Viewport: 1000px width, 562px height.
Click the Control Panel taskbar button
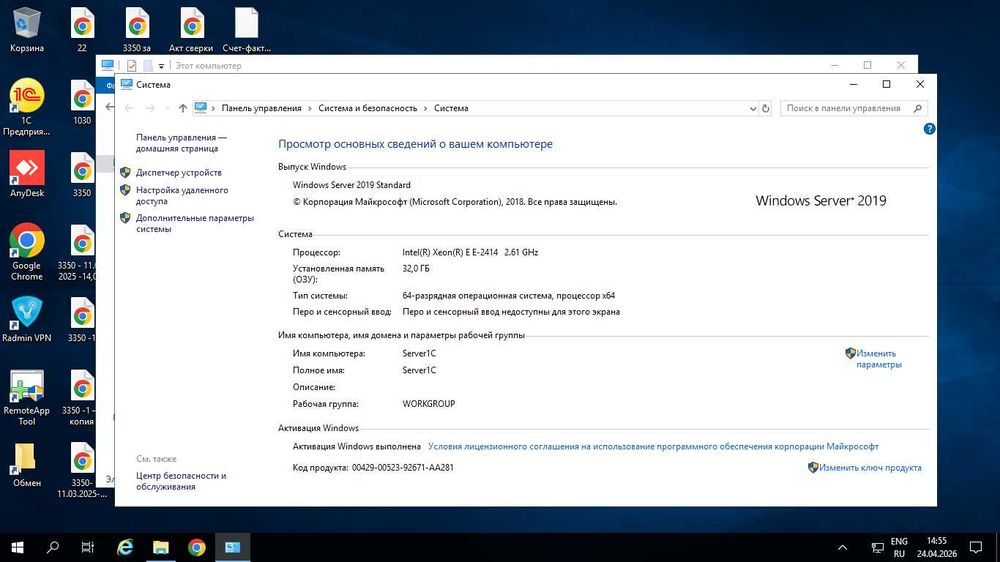232,547
